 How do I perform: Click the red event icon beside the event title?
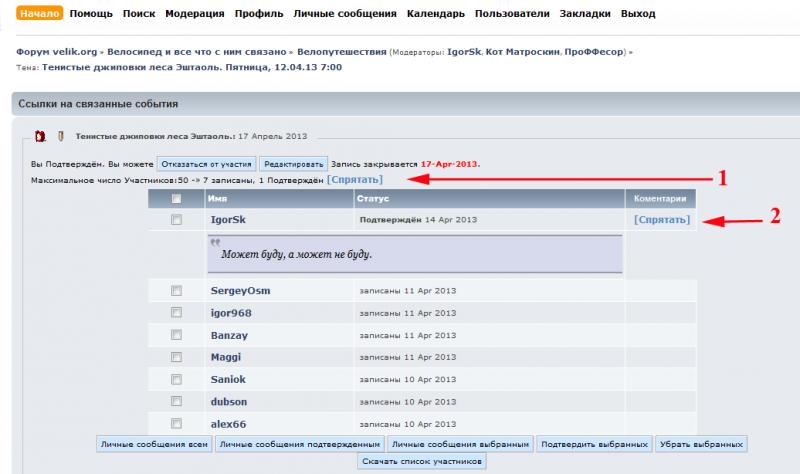[x=41, y=136]
